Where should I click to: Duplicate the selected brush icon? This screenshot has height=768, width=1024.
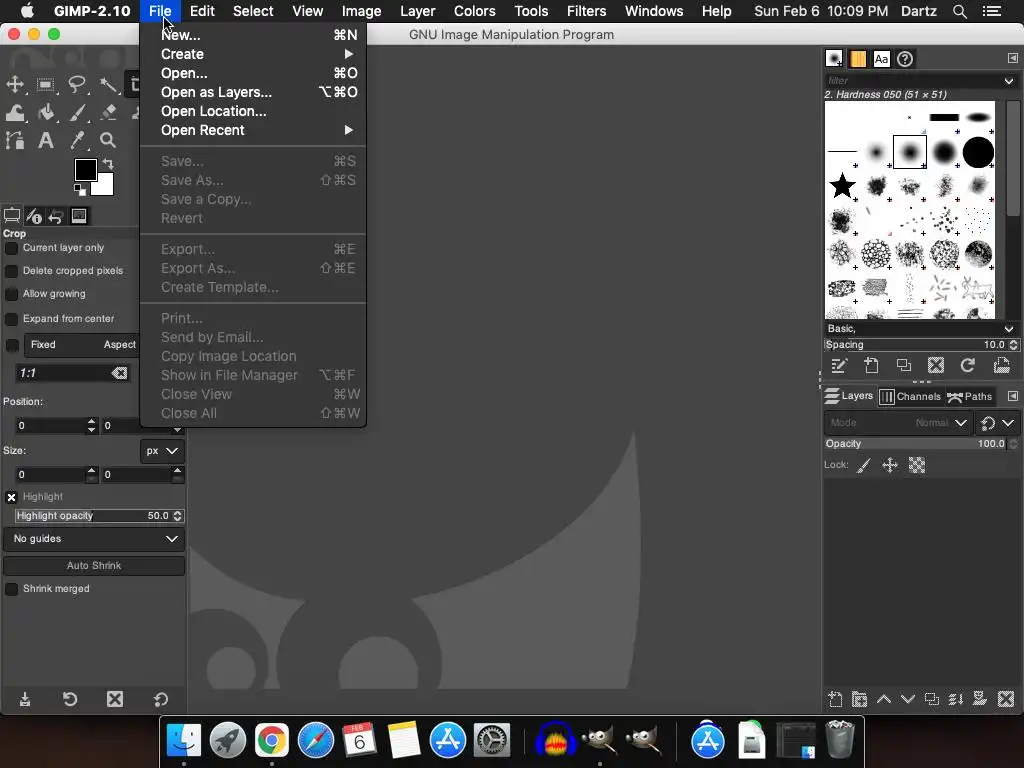coord(904,366)
